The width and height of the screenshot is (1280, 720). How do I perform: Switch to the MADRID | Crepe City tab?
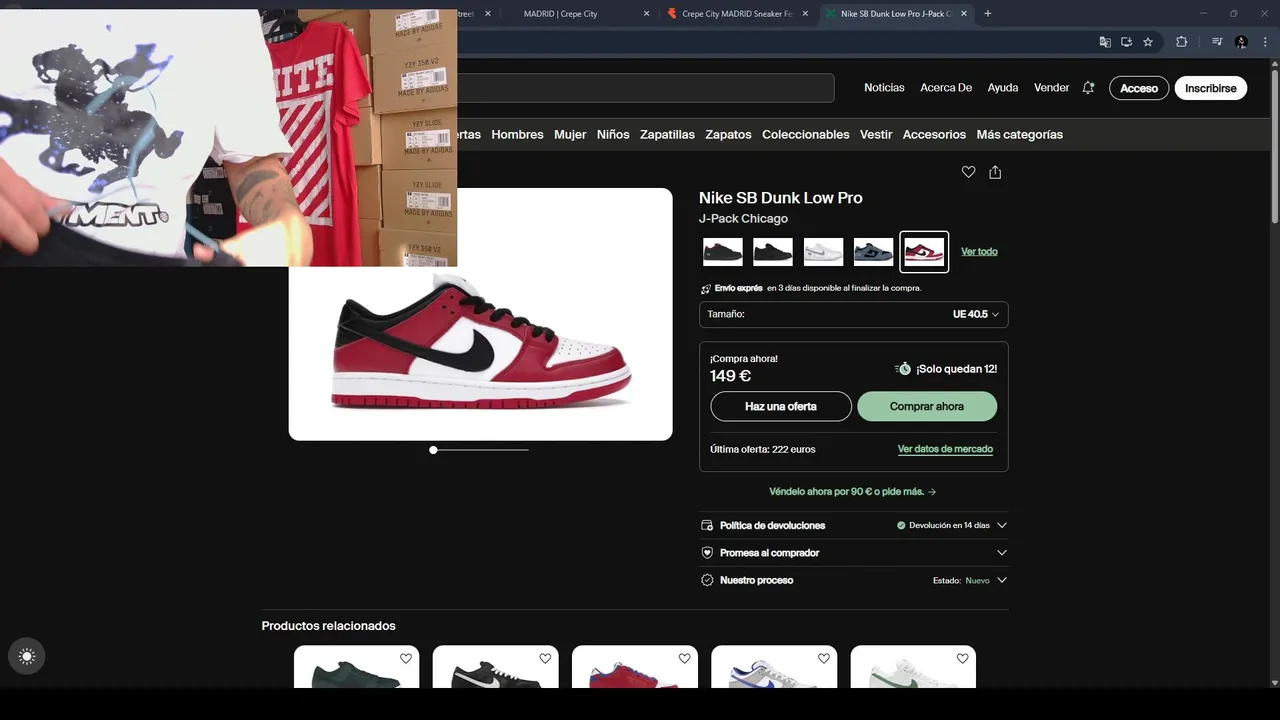tap(577, 14)
